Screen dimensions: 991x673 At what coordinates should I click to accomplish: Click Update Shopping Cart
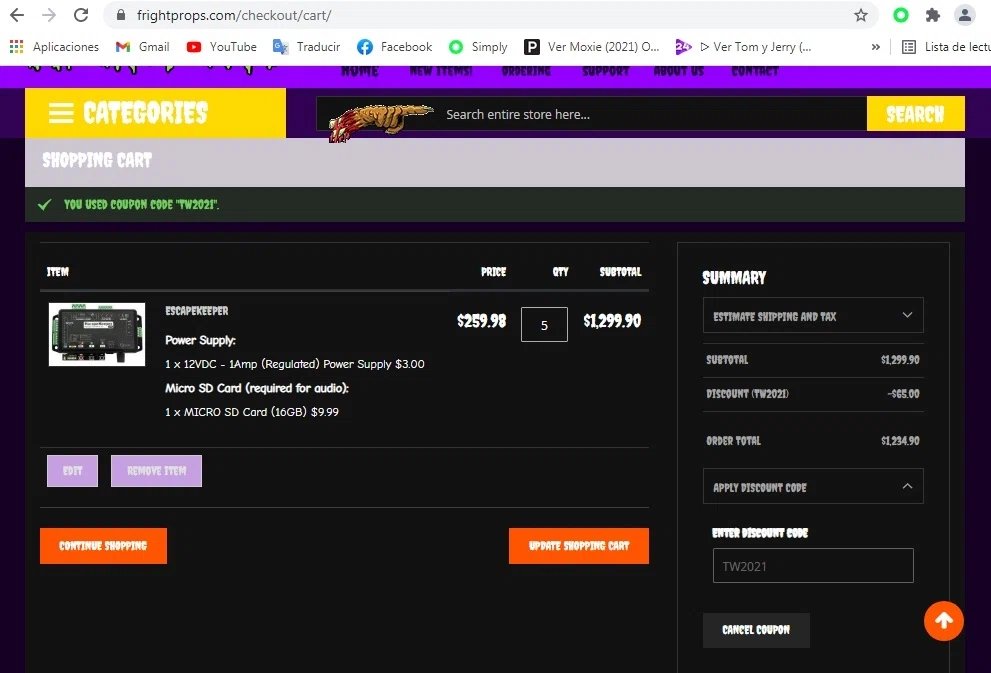point(579,546)
